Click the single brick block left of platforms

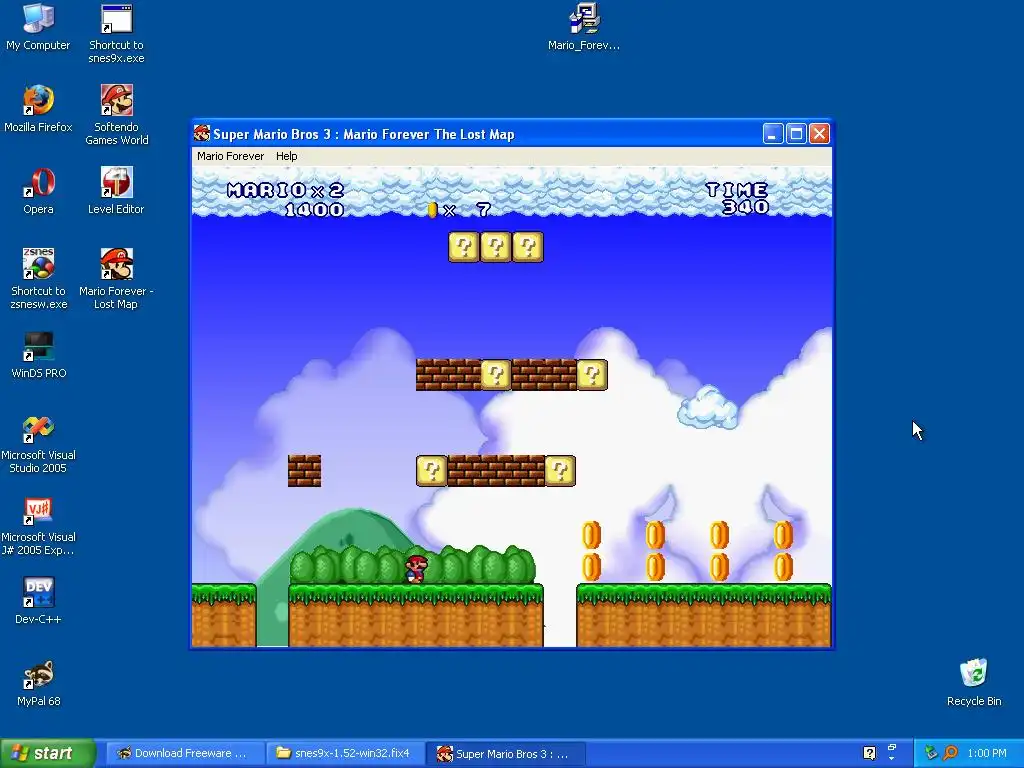[x=304, y=471]
